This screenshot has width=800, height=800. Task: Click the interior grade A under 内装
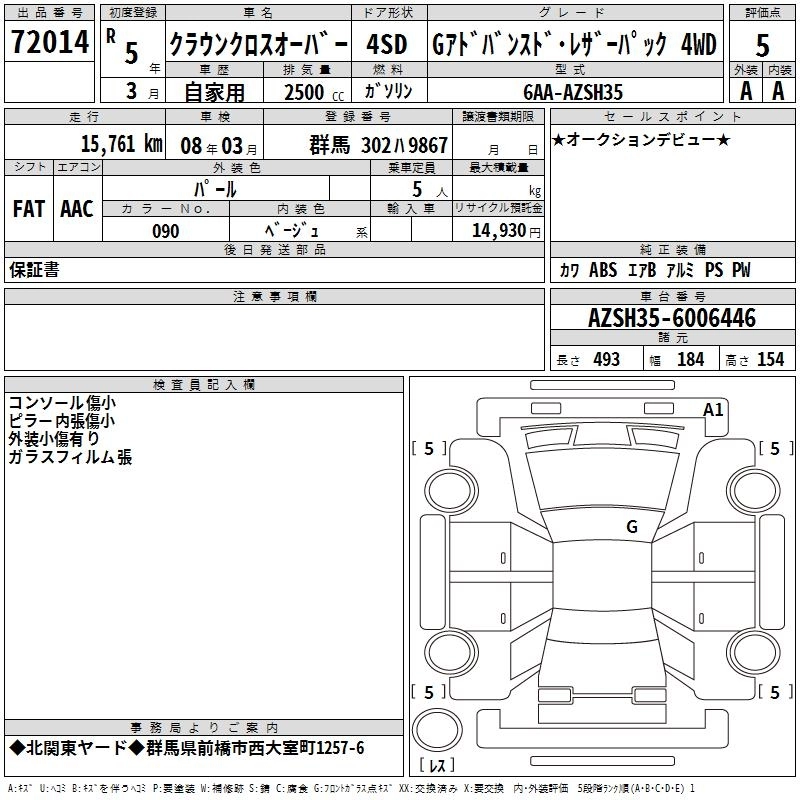tap(778, 91)
